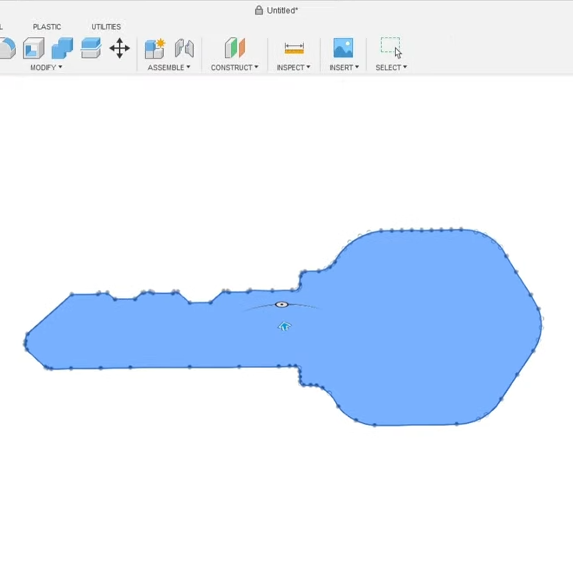Click the lock icon beside Untitled
The image size is (573, 573).
[x=259, y=10]
